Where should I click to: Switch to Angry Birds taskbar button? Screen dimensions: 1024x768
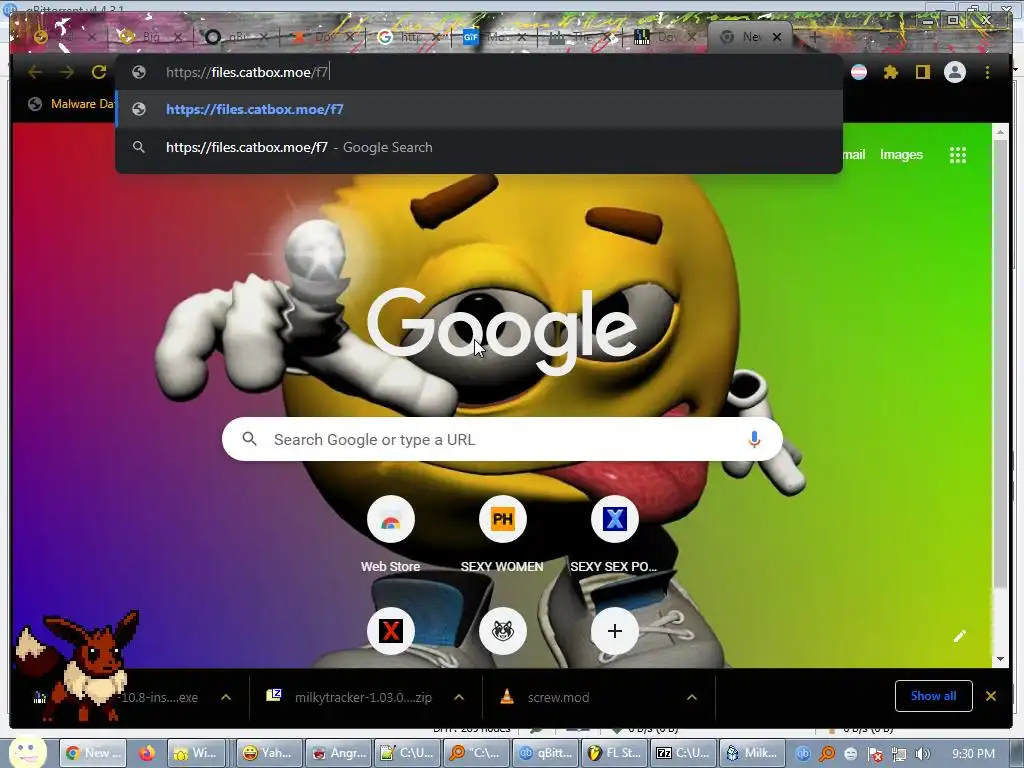point(338,753)
